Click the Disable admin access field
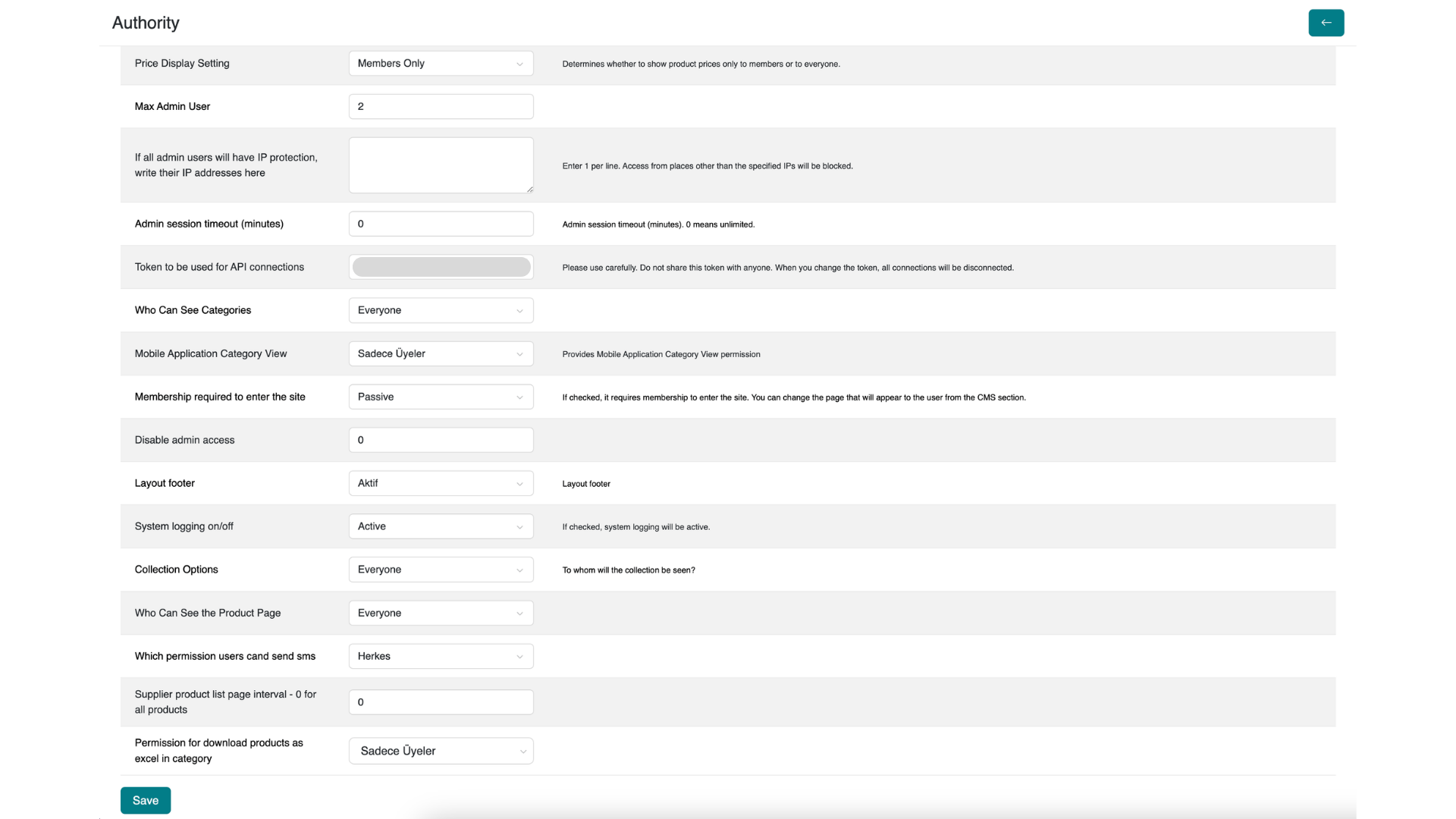1456x819 pixels. click(441, 441)
